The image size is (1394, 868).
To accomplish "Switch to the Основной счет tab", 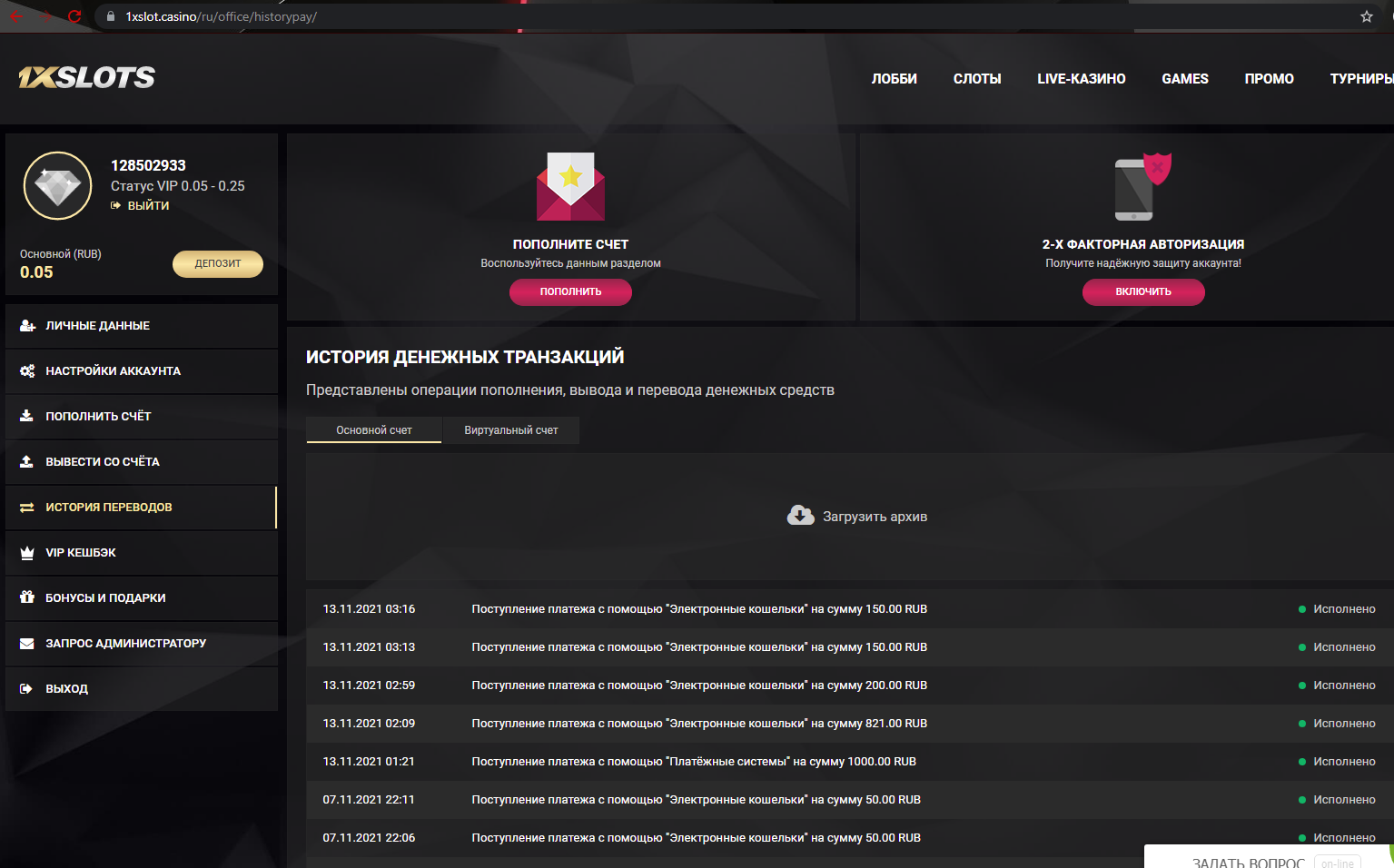I will tap(374, 430).
